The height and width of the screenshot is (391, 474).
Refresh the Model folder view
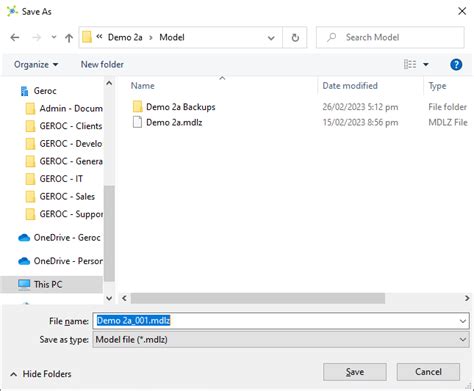(x=295, y=38)
